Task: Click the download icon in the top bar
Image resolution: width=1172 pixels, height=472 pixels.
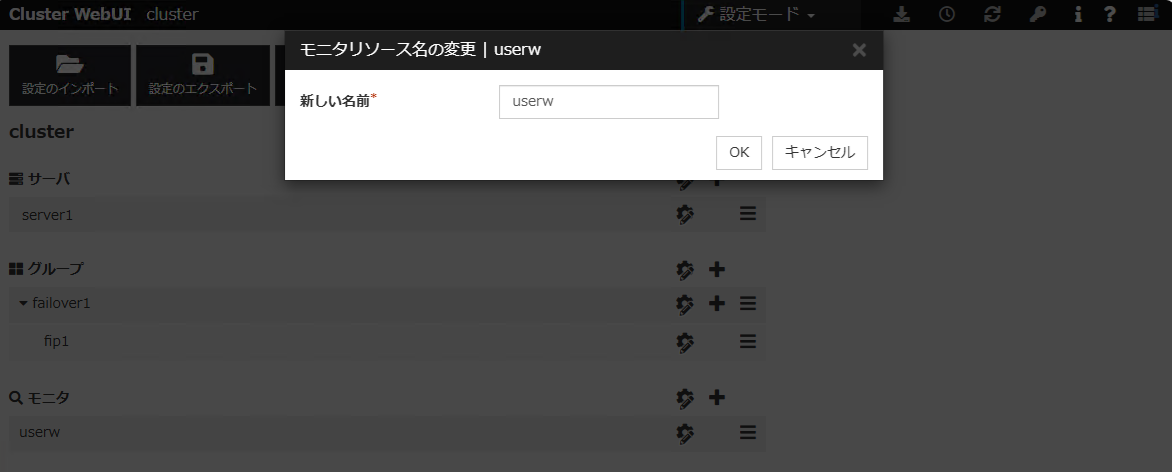Action: pyautogui.click(x=902, y=15)
